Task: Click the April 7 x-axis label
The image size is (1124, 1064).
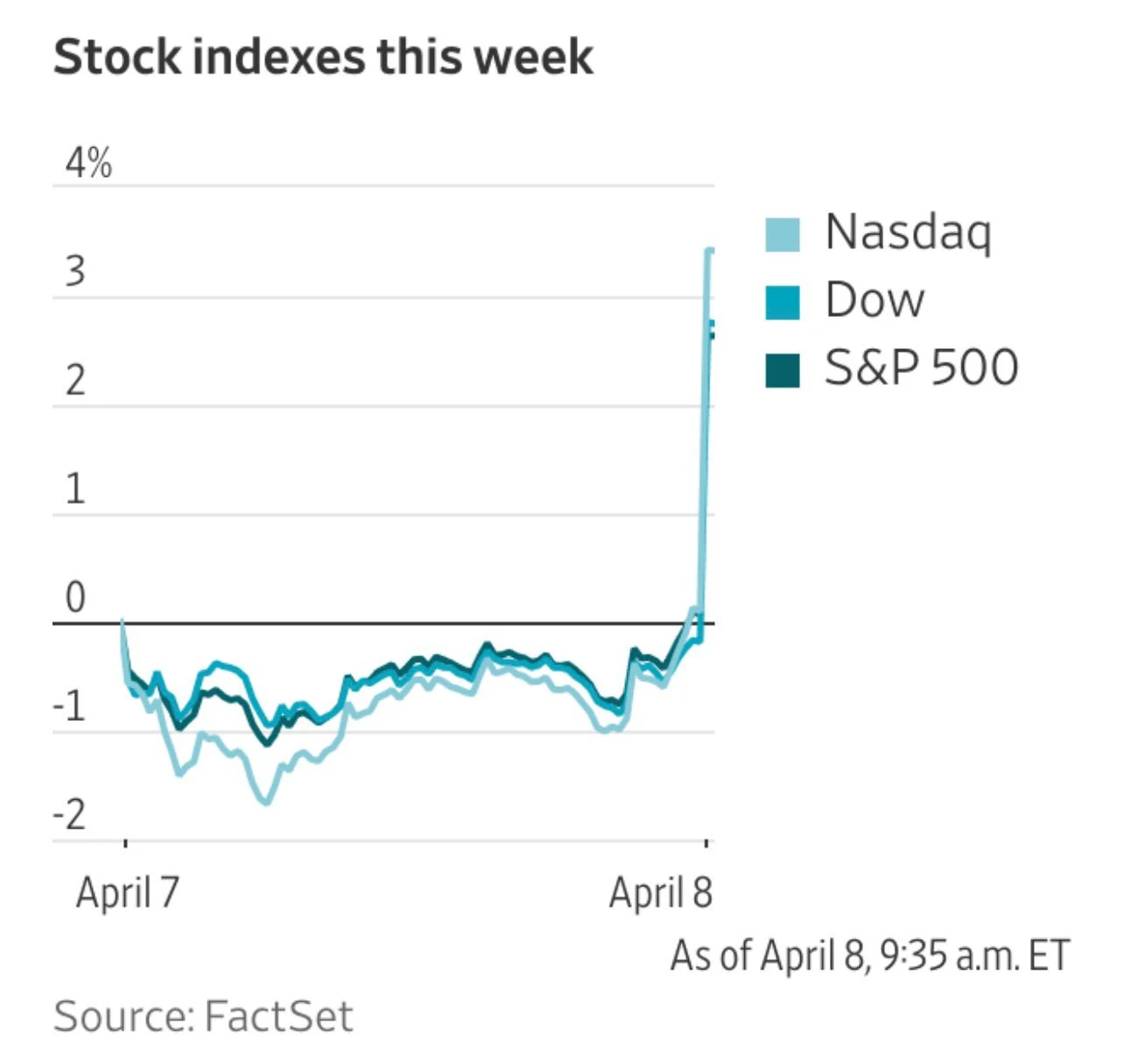Action: pyautogui.click(x=128, y=893)
